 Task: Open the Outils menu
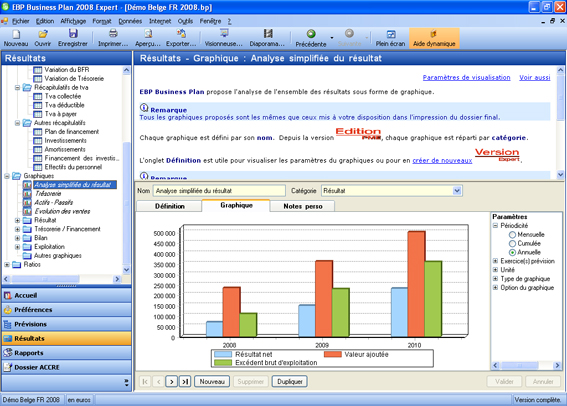[185, 21]
